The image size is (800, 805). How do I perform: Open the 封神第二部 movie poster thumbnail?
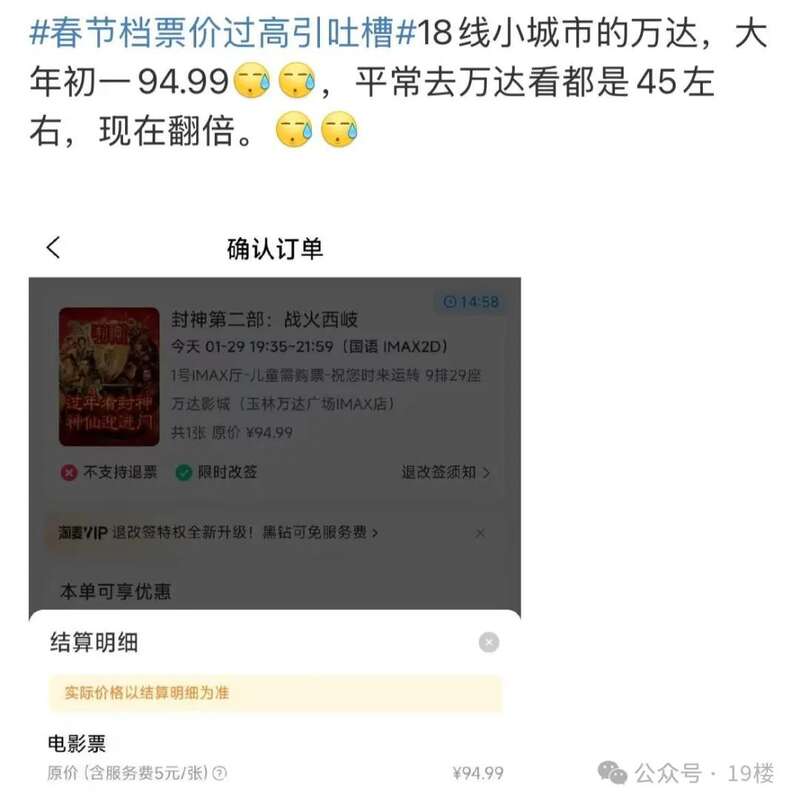pos(109,376)
